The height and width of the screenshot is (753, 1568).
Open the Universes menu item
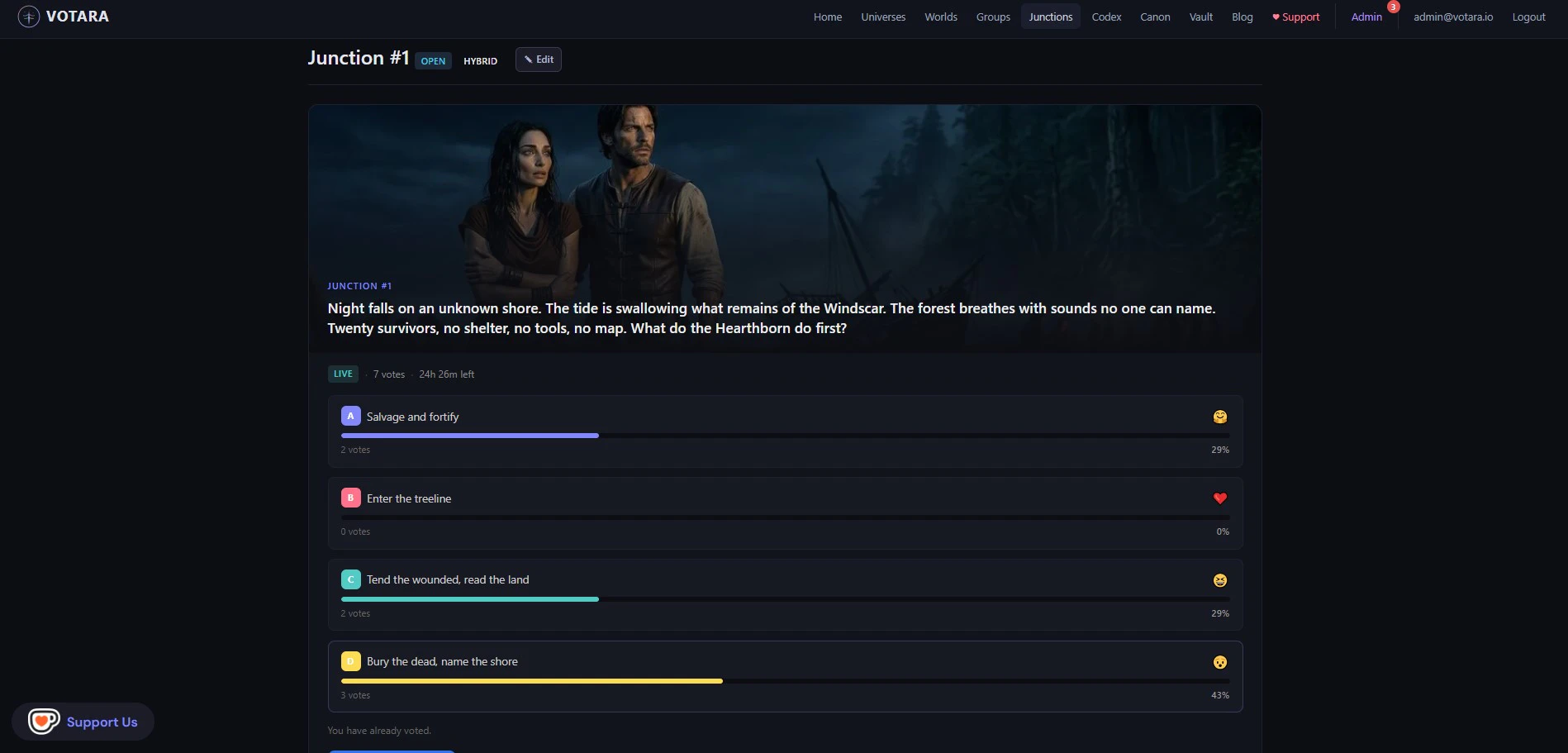click(x=883, y=17)
